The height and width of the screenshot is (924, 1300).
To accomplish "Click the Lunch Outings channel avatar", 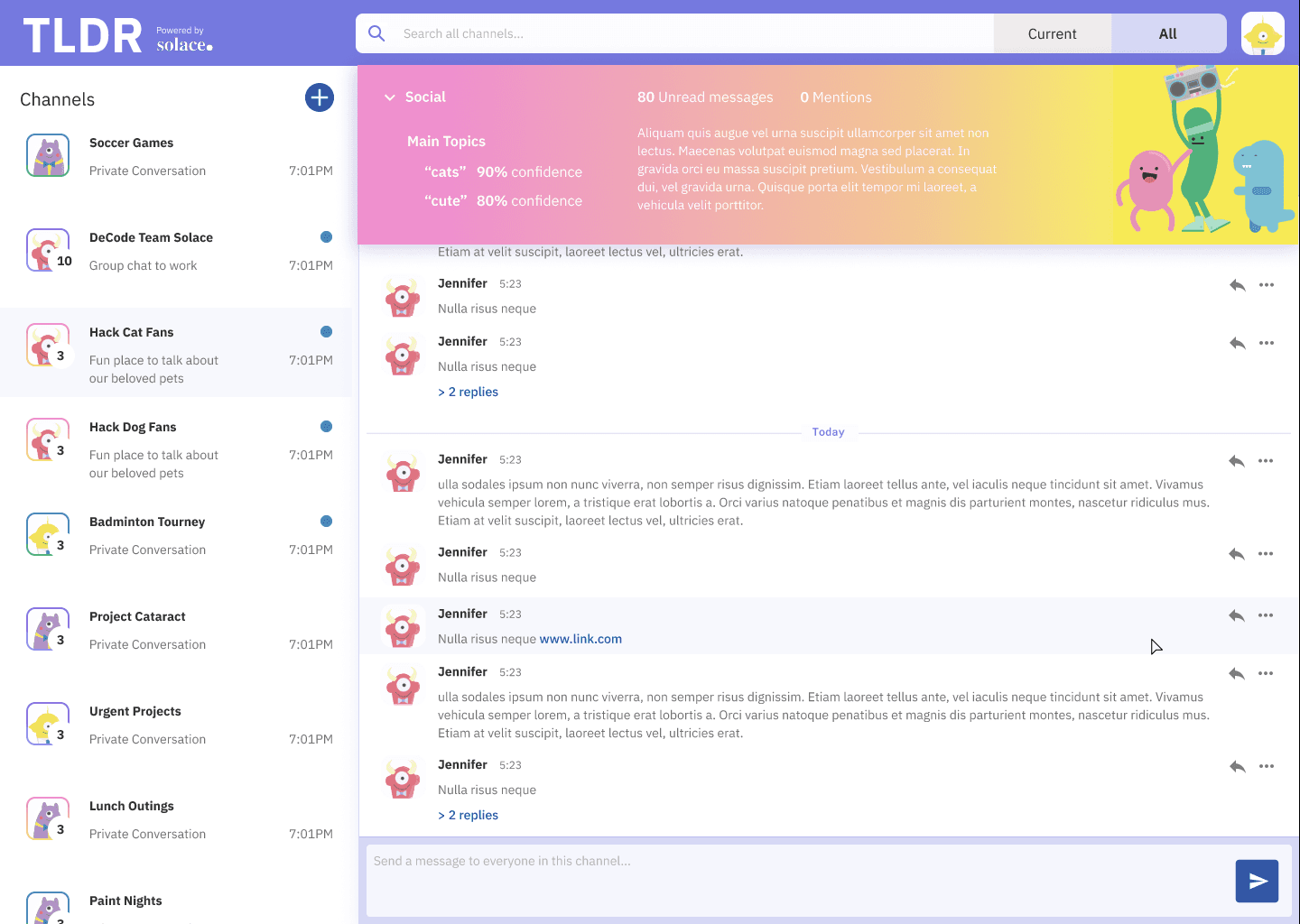I will tap(48, 818).
